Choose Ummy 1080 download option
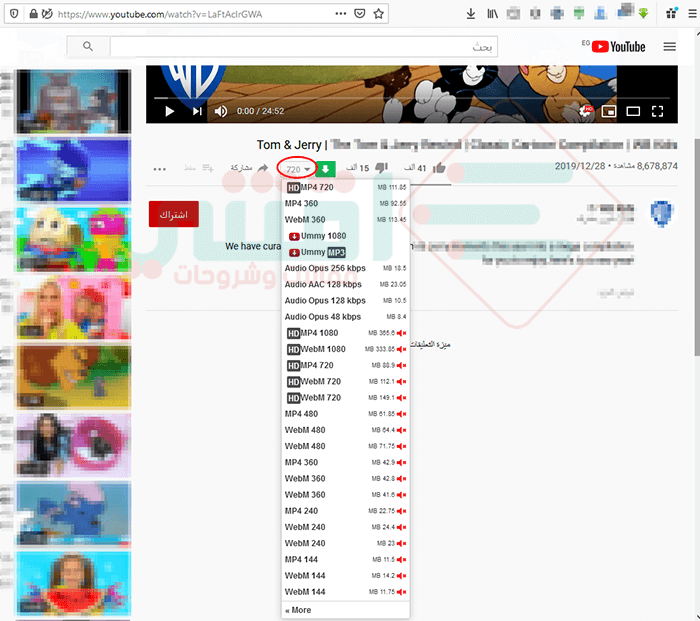 pyautogui.click(x=346, y=236)
